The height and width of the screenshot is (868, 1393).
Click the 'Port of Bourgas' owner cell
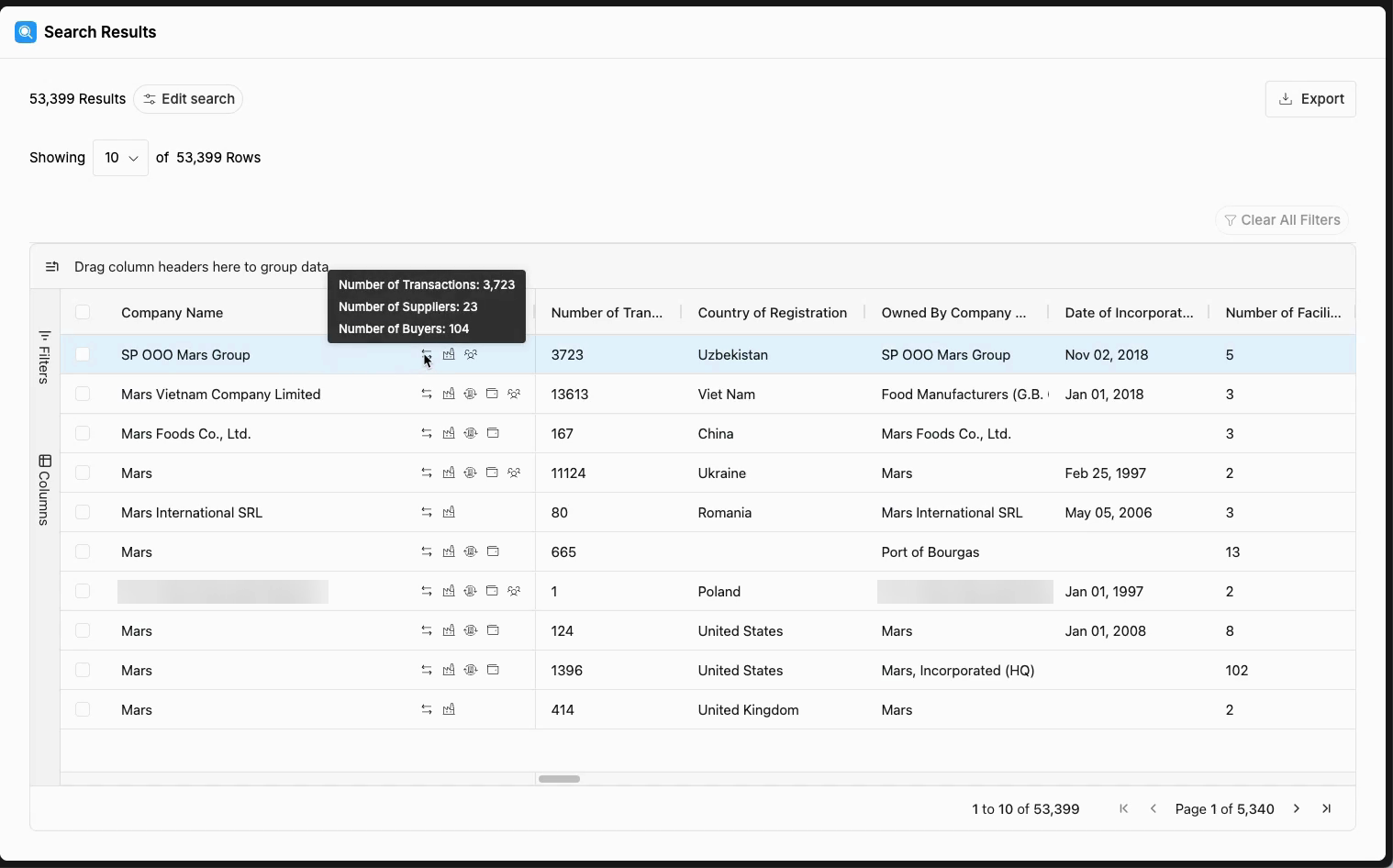tap(930, 551)
